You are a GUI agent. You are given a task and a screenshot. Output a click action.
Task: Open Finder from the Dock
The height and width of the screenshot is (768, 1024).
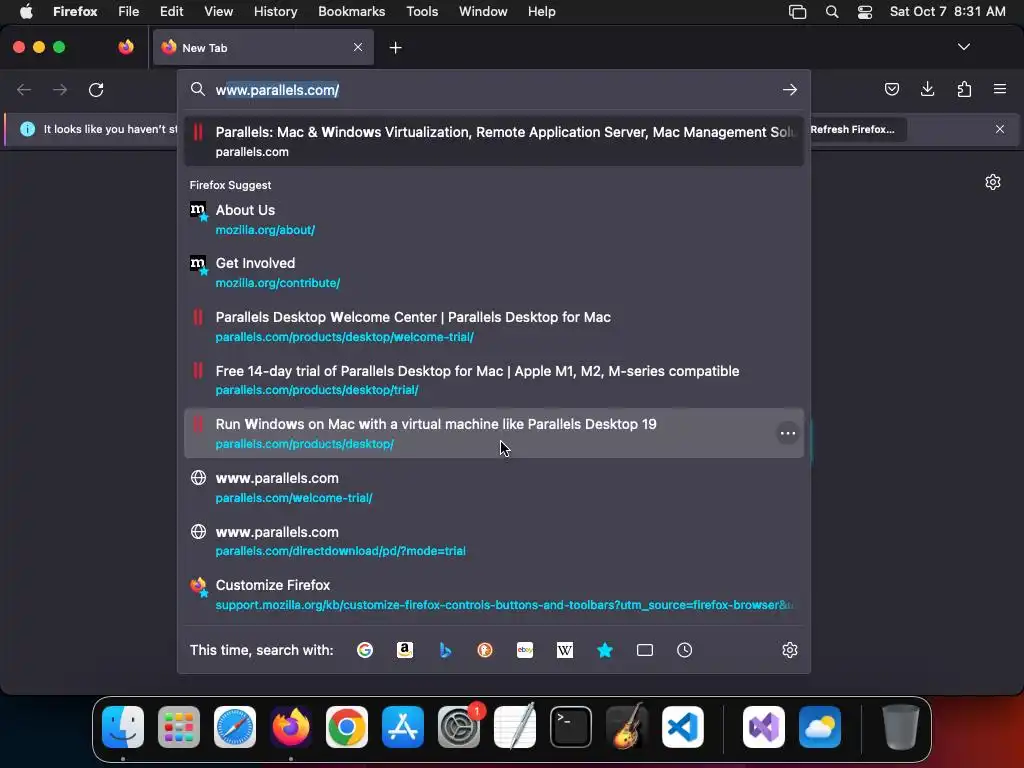123,726
